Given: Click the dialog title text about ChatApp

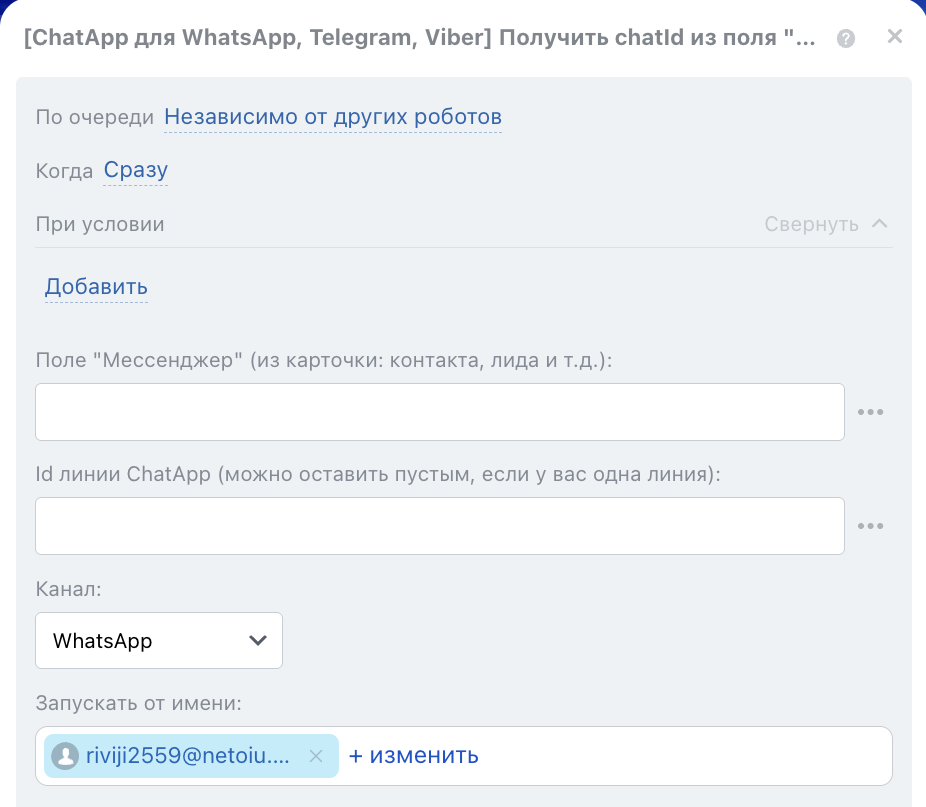Looking at the screenshot, I should 418,39.
